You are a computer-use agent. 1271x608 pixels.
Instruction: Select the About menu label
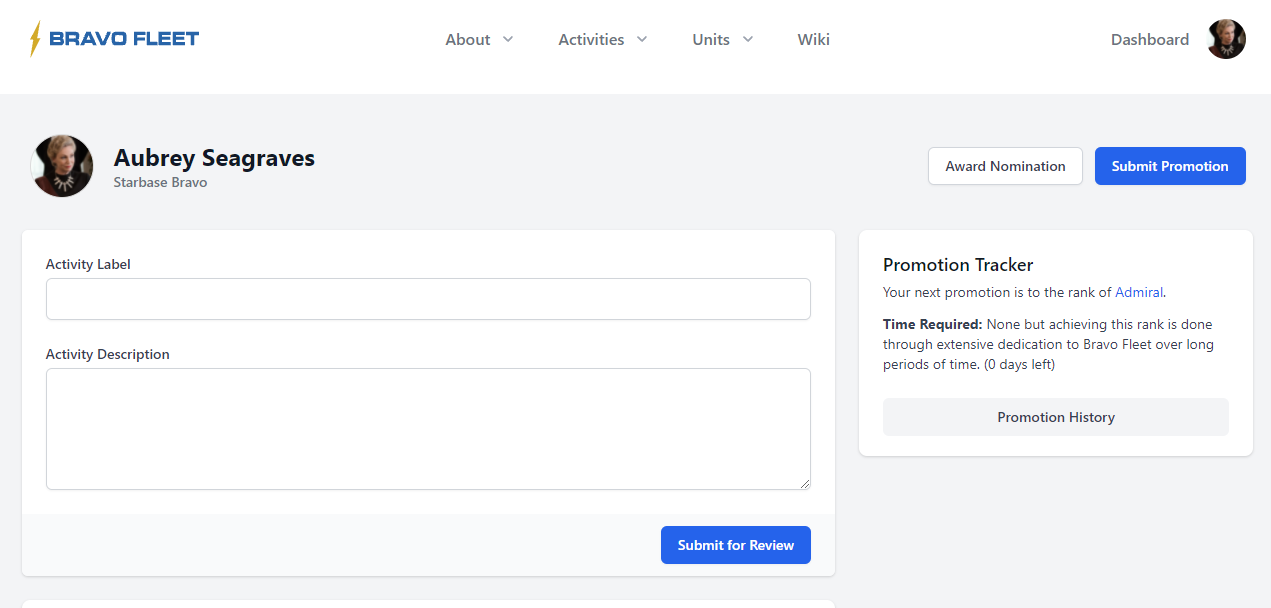pos(467,40)
